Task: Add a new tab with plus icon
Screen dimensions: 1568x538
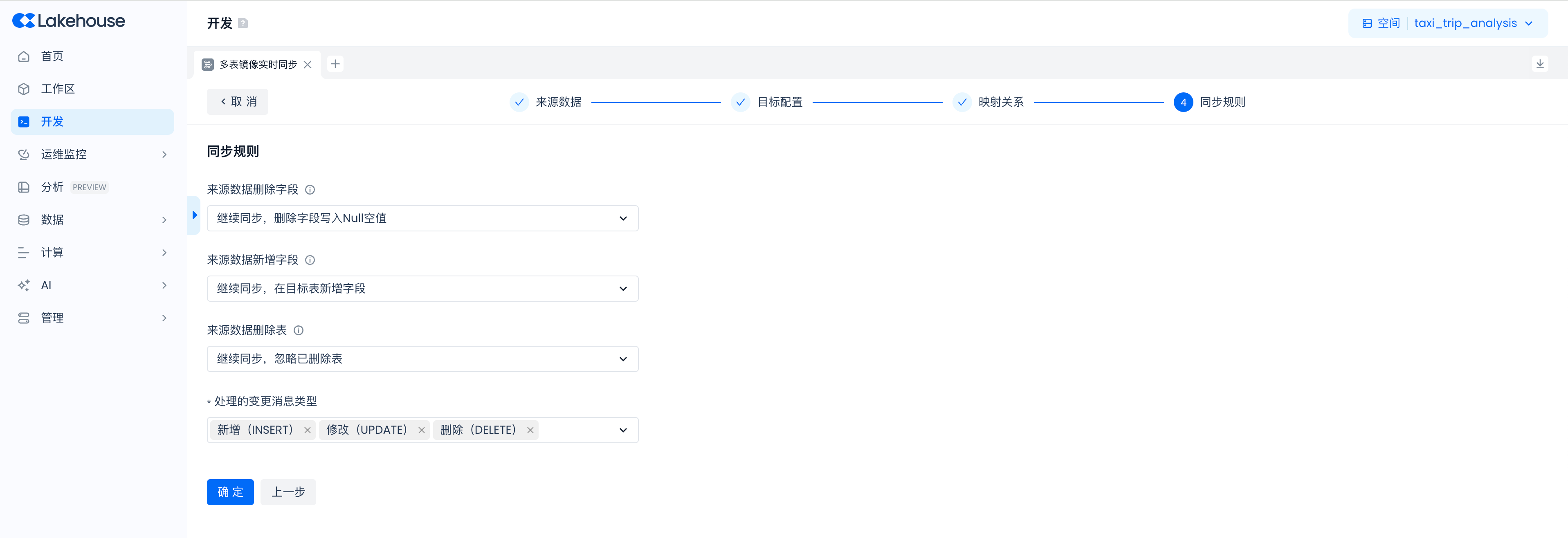Action: coord(335,64)
